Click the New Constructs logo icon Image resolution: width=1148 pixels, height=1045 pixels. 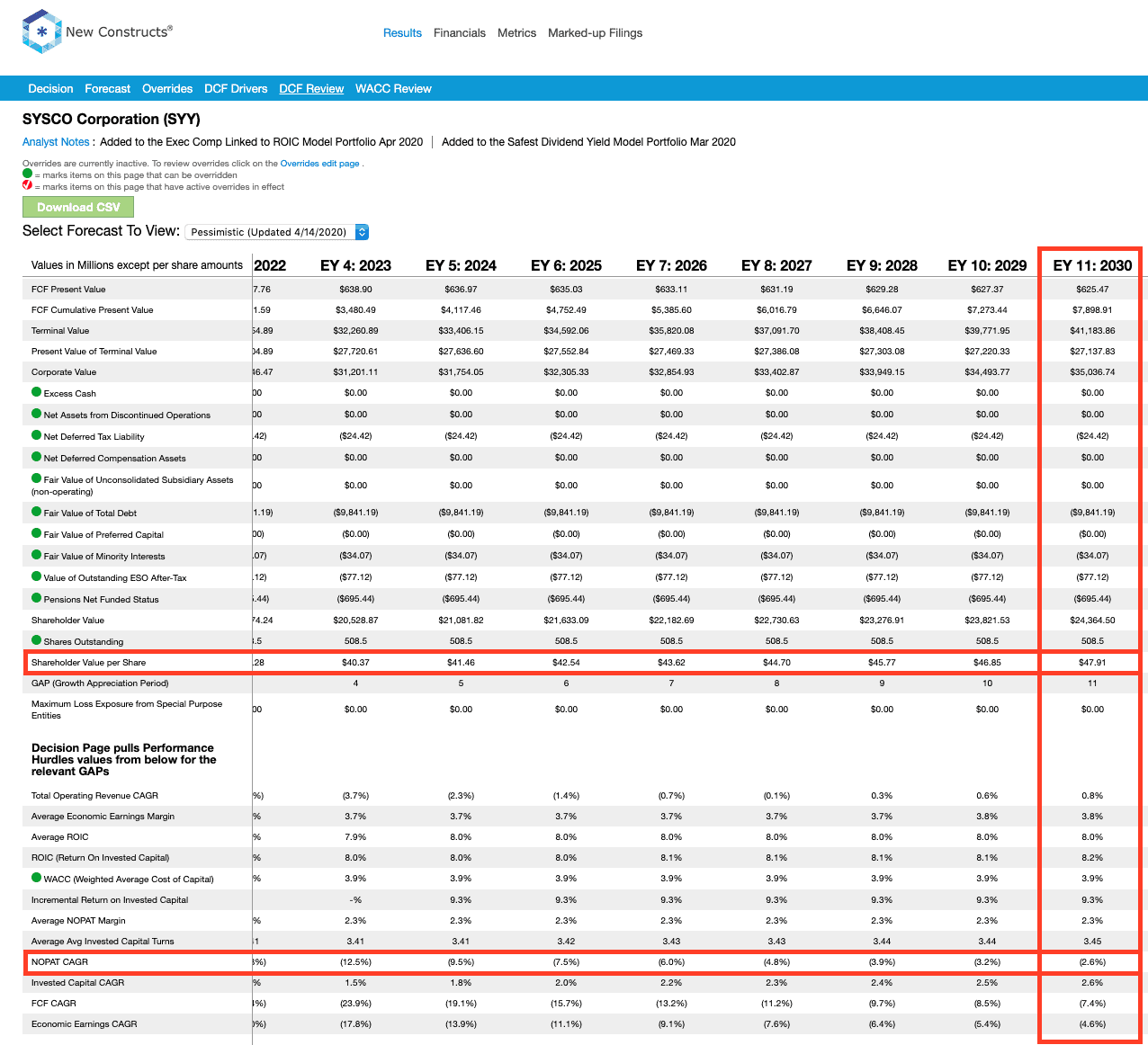tap(41, 31)
